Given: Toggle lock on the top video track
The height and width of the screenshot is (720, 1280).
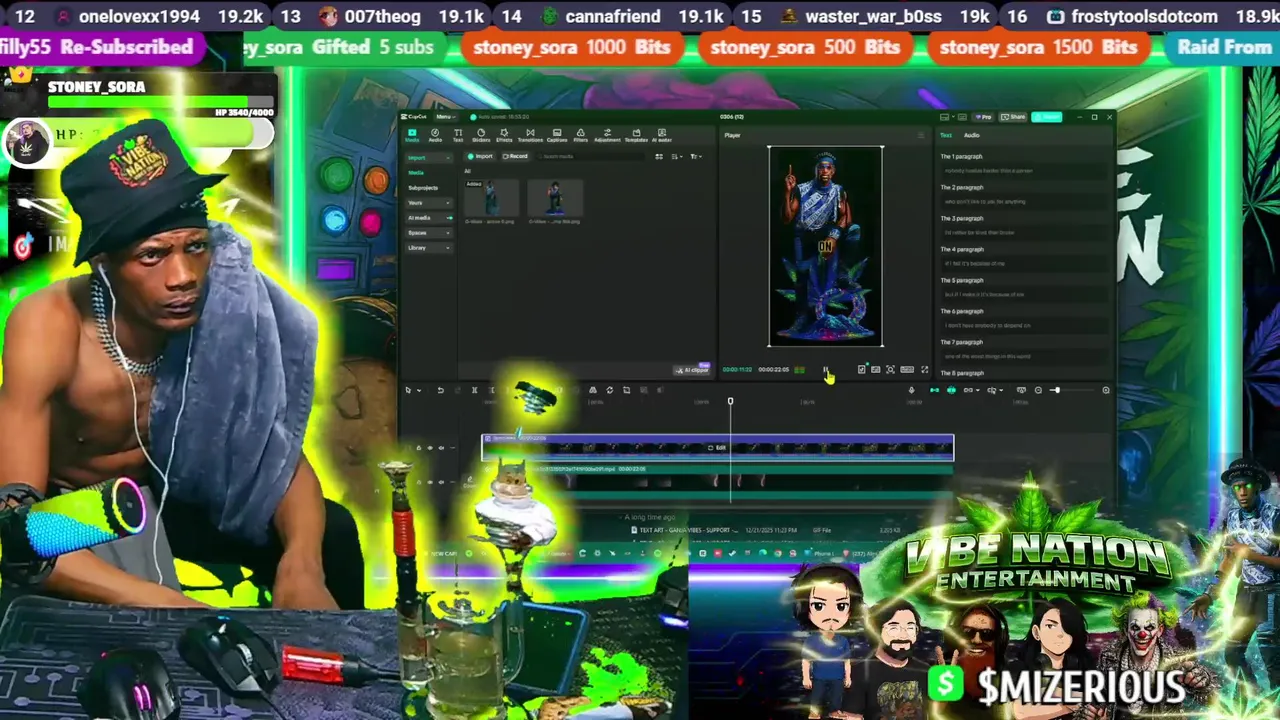Looking at the screenshot, I should click(x=419, y=448).
